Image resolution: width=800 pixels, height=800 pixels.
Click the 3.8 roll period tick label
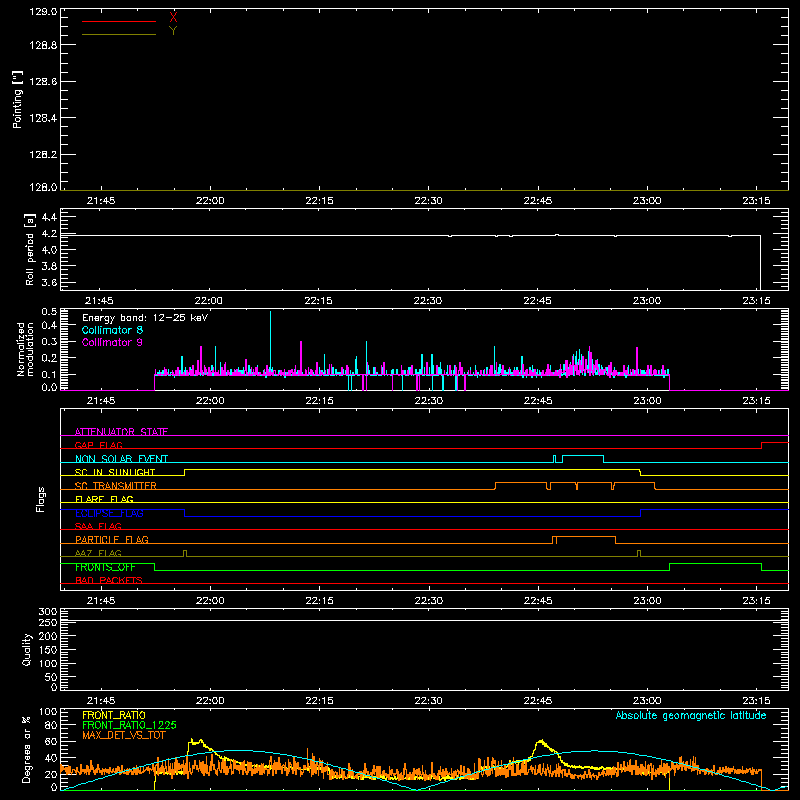pyautogui.click(x=49, y=266)
